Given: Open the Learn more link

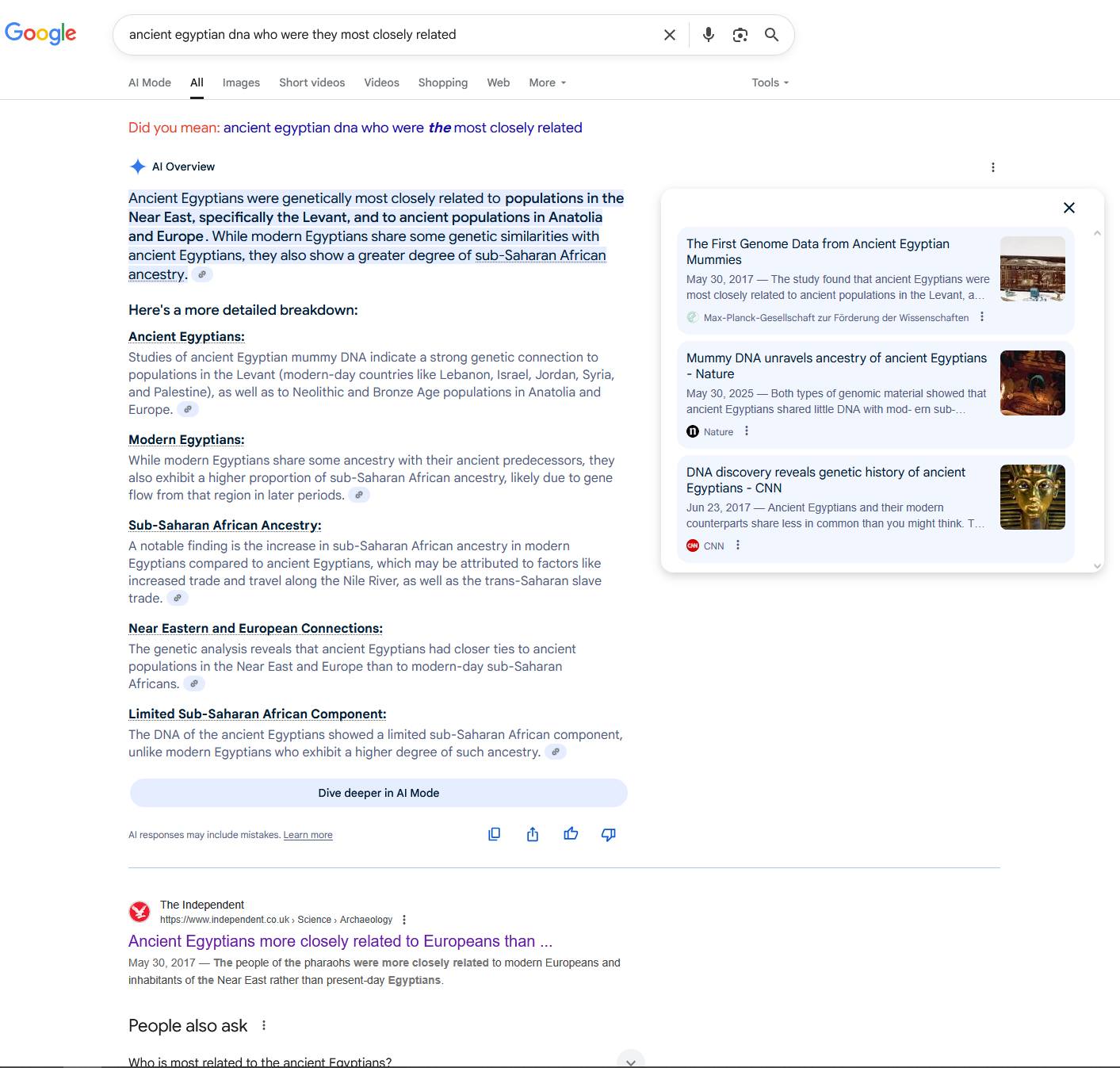Looking at the screenshot, I should pos(308,835).
